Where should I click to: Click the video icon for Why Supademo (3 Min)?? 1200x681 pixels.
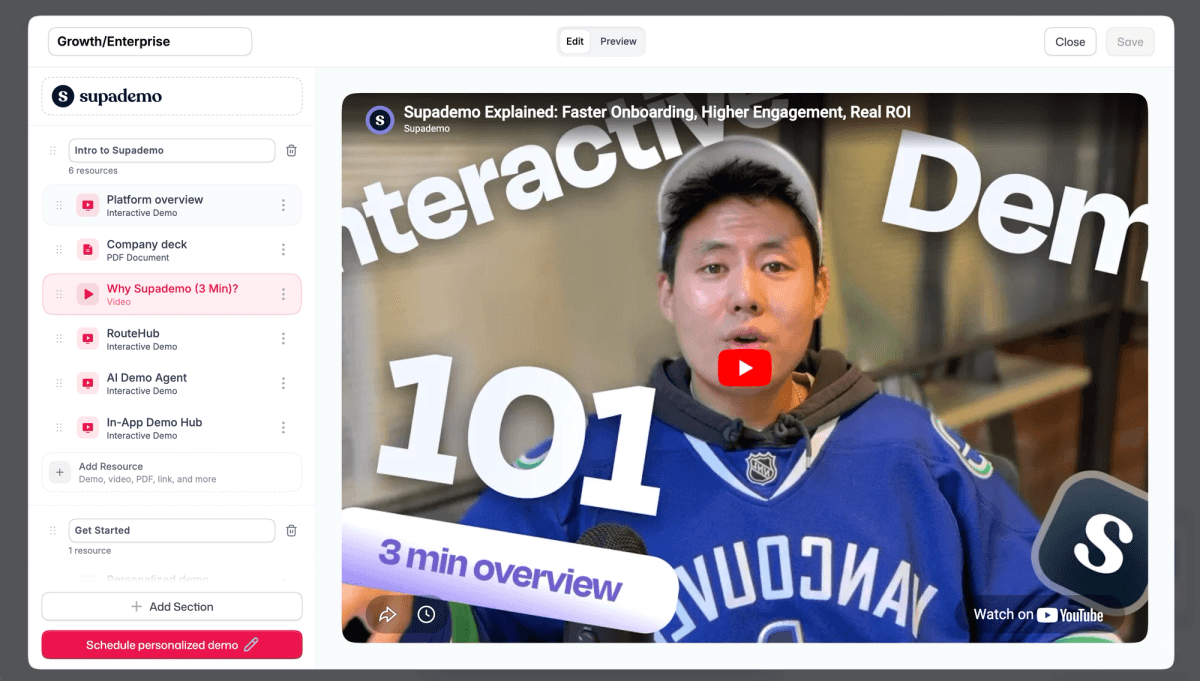88,294
